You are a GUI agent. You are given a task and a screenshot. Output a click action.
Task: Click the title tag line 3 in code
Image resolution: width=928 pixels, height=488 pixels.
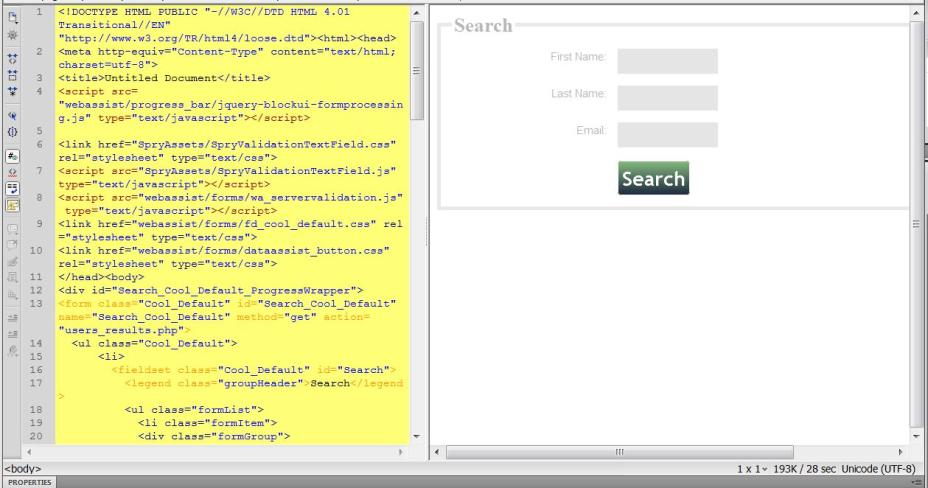[164, 78]
